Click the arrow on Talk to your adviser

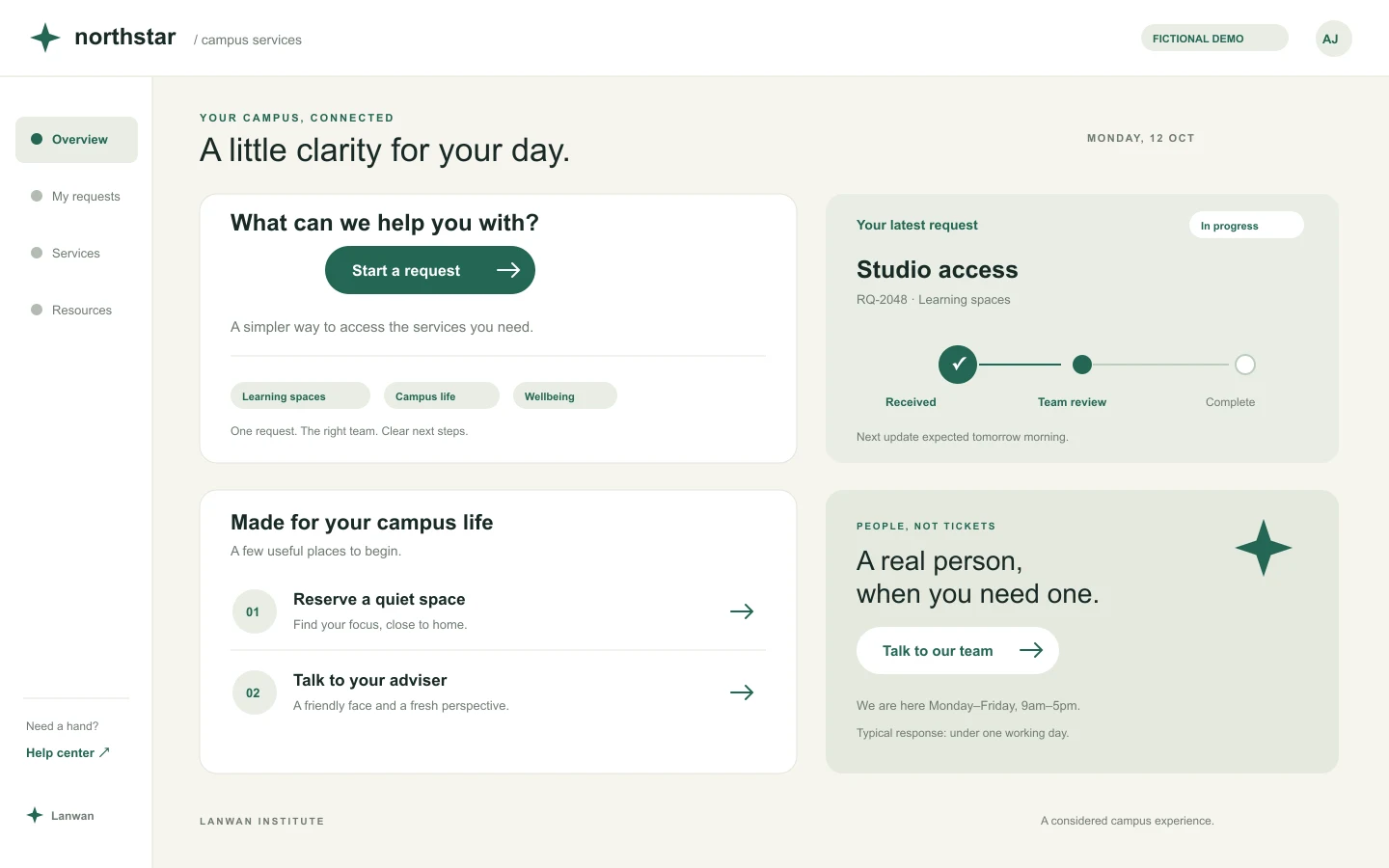coord(742,692)
